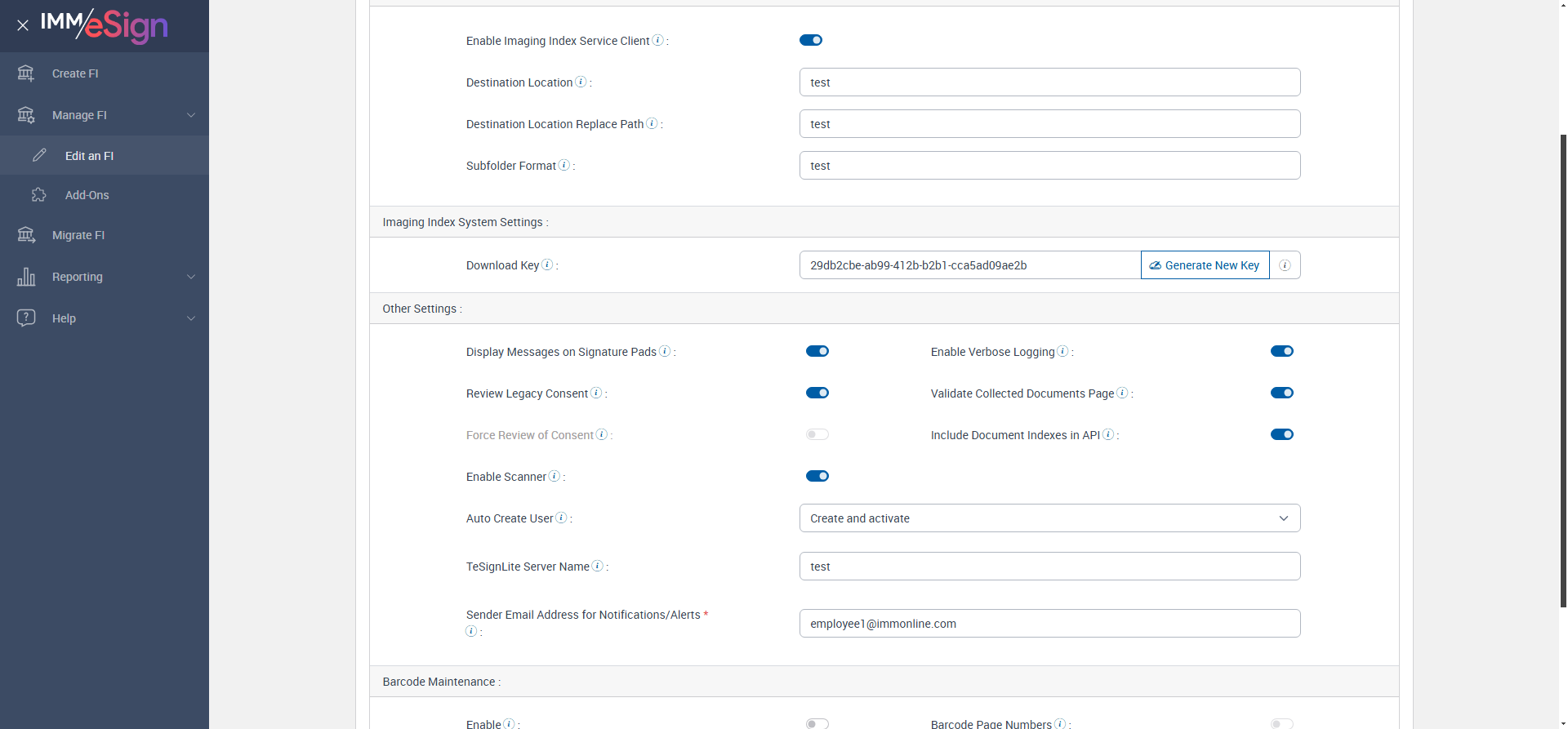The height and width of the screenshot is (729, 1568).
Task: Click the Edit an FI pencil icon
Action: click(x=39, y=155)
